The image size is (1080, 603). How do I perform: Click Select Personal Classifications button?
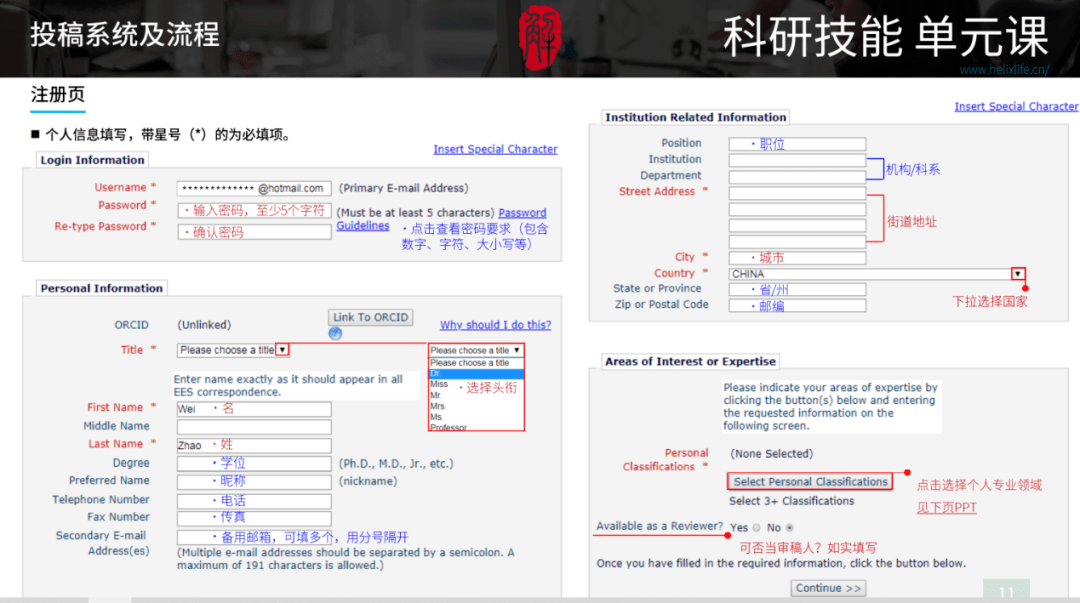(810, 482)
